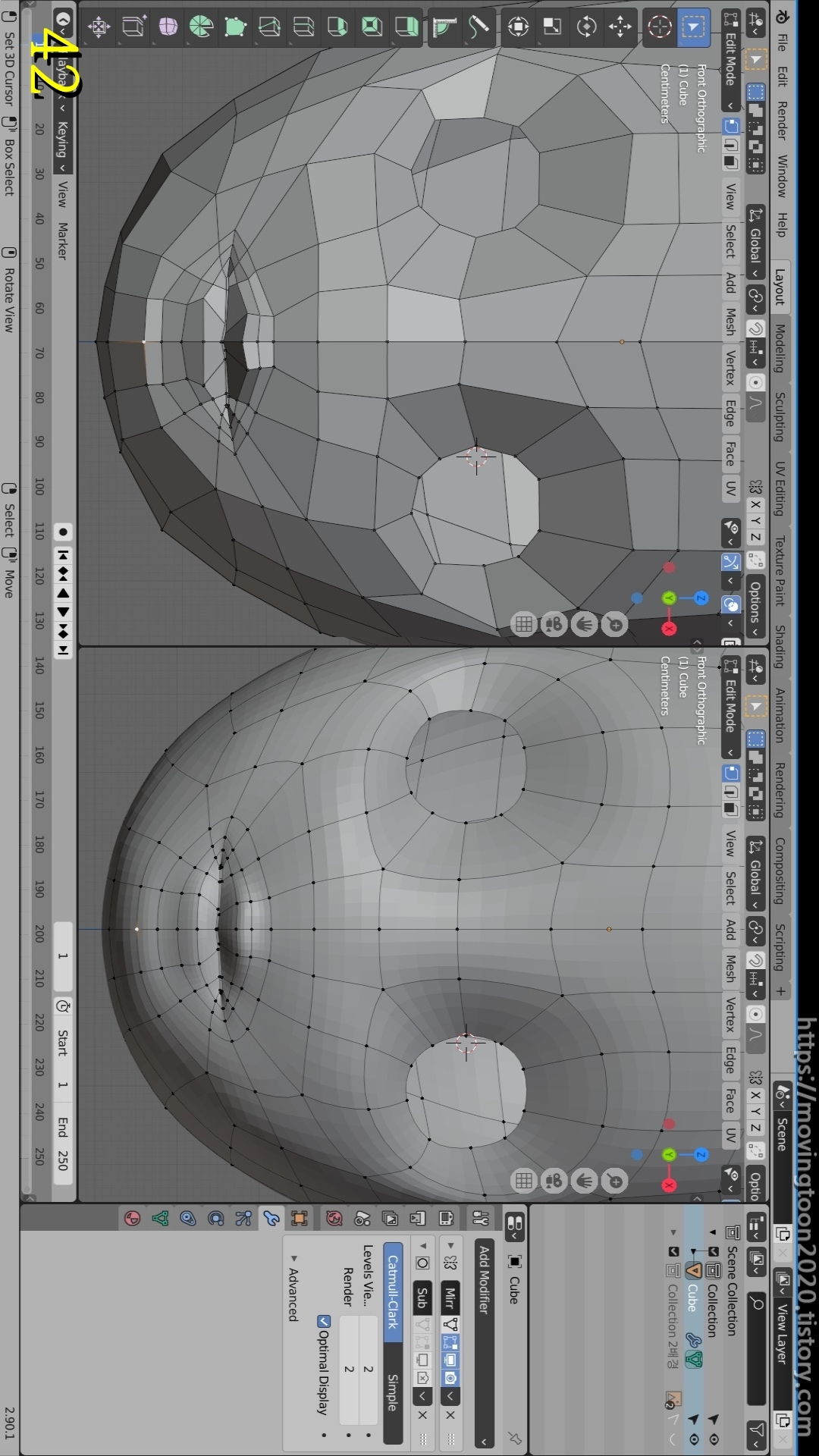Viewport: 819px width, 1456px height.
Task: Open Material properties tab (red sphere icon)
Action: click(x=133, y=1219)
